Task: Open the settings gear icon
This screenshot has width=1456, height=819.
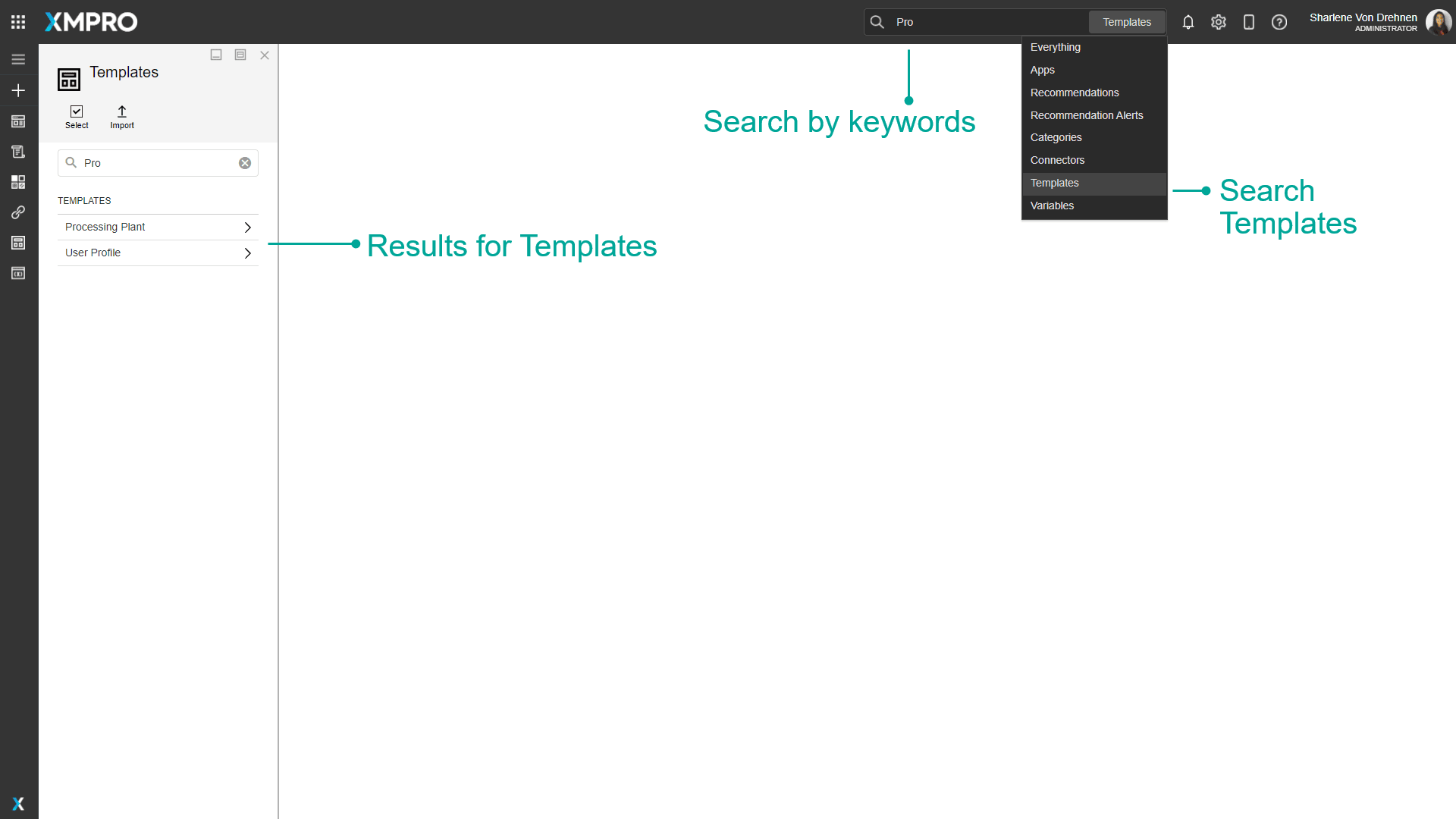Action: pos(1219,22)
